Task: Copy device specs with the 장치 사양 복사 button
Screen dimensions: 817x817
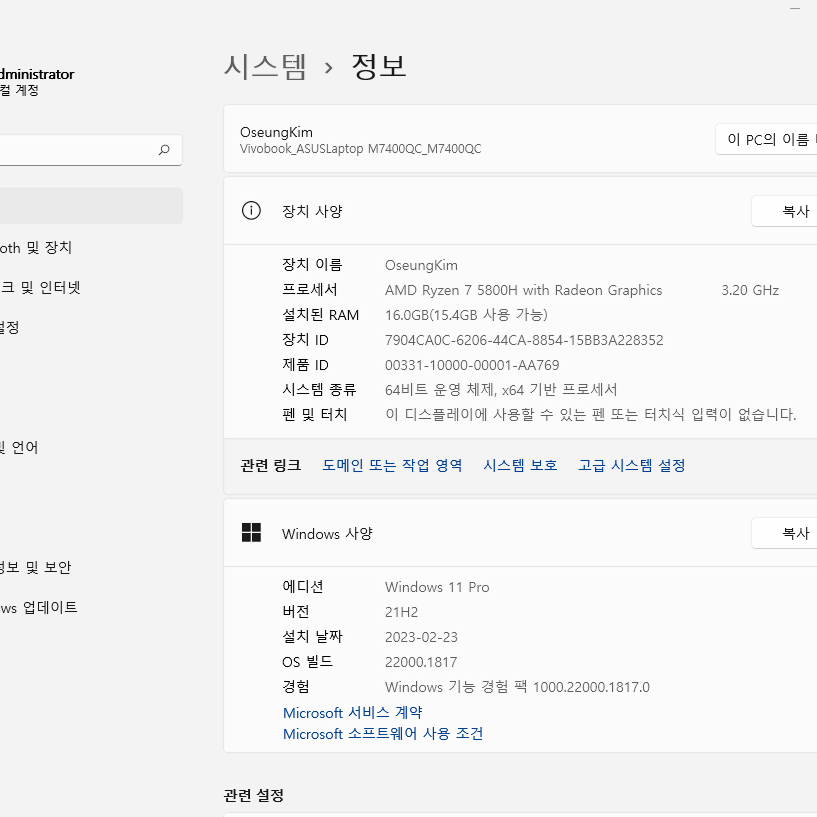Action: pyautogui.click(x=784, y=211)
